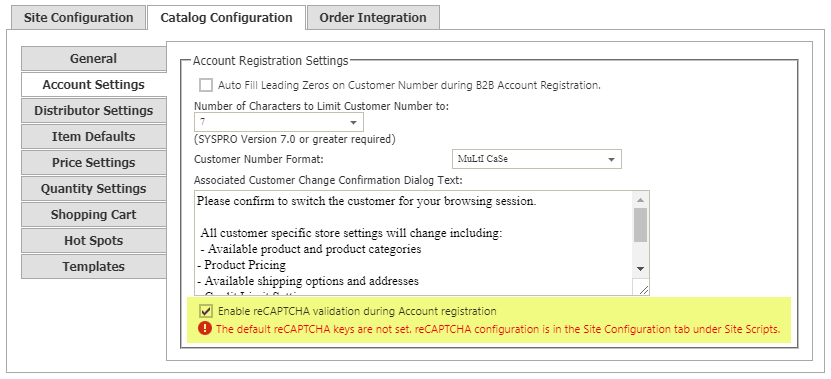Open the Hot Spots section
The height and width of the screenshot is (379, 831).
93,241
